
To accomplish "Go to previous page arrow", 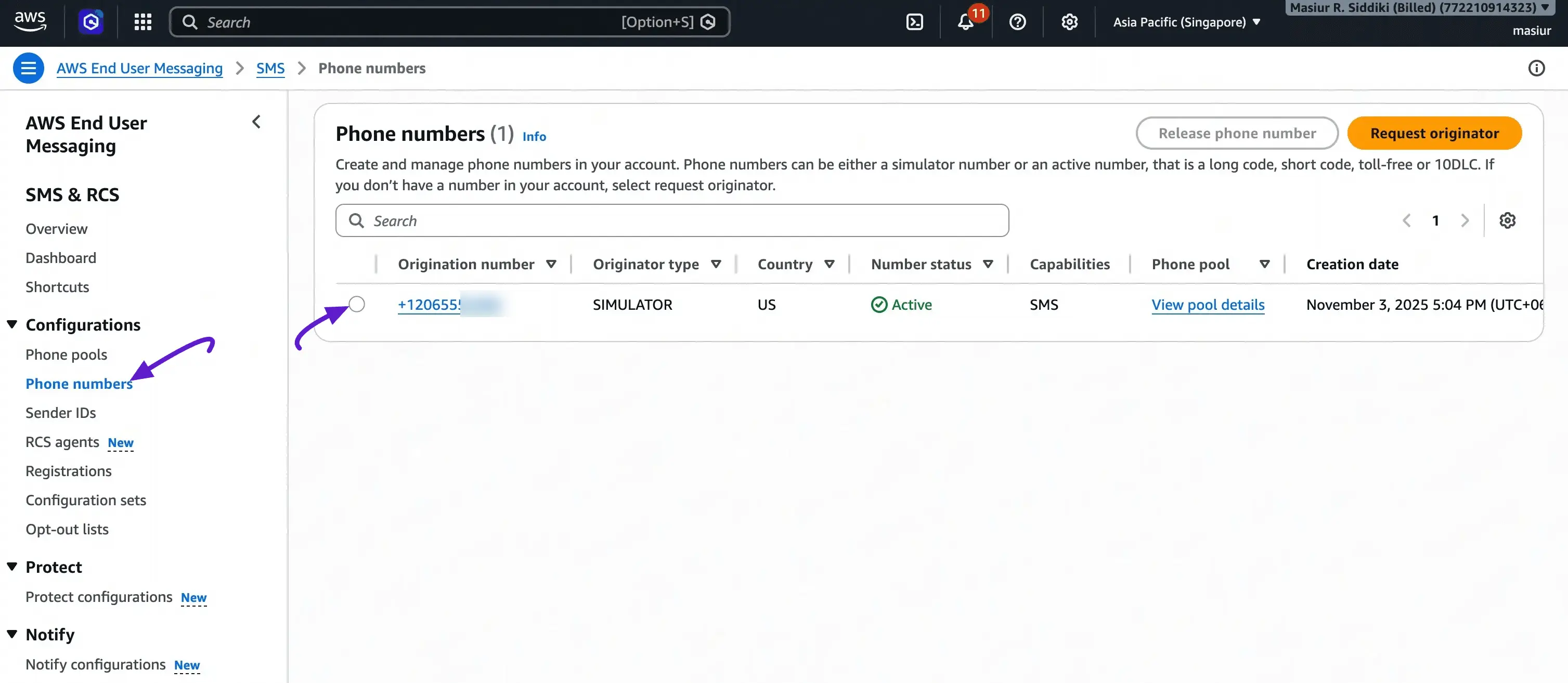I will [1406, 220].
